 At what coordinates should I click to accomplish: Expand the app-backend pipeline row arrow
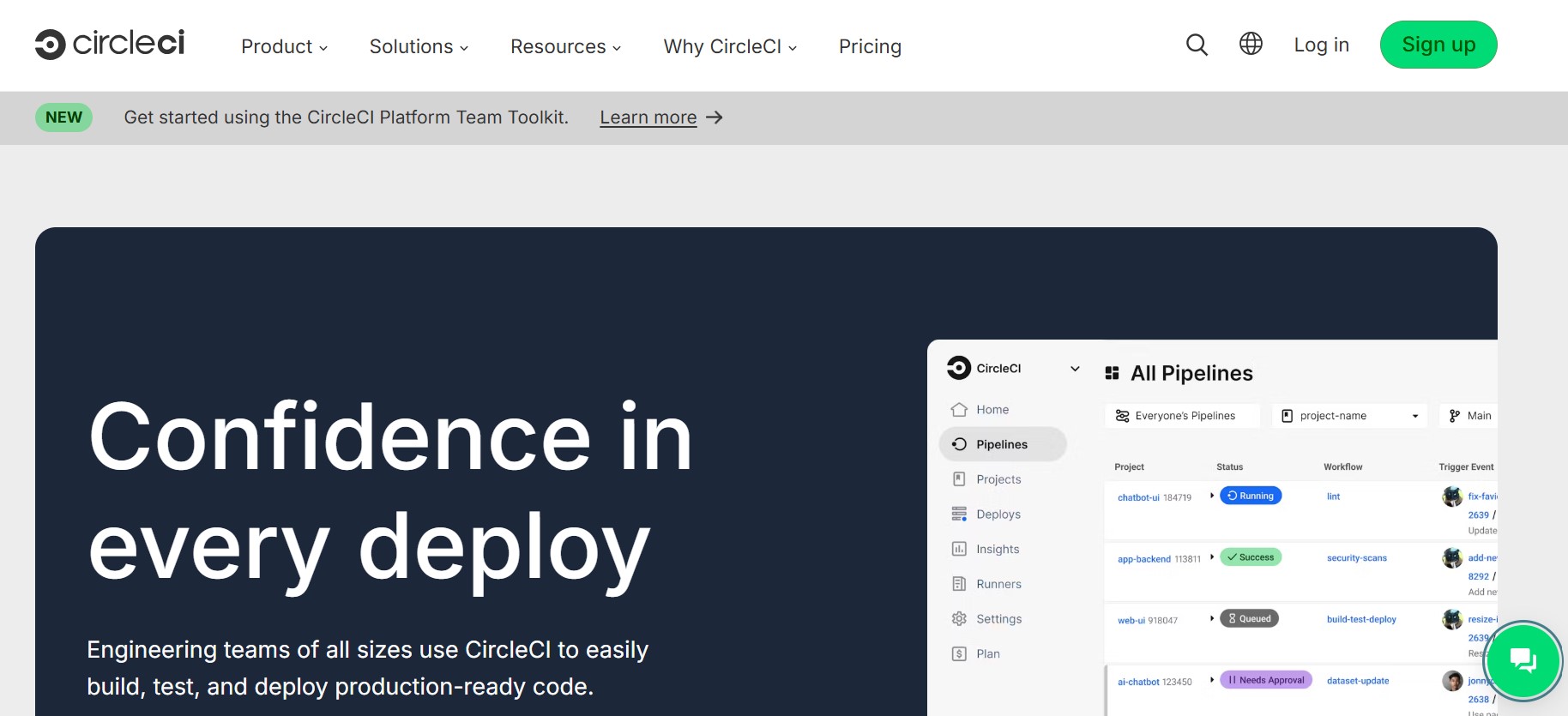(x=1212, y=557)
